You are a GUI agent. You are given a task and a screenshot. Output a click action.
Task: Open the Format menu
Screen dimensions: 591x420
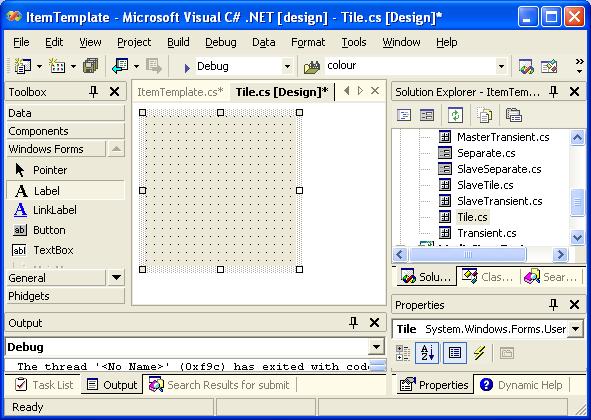coord(308,42)
